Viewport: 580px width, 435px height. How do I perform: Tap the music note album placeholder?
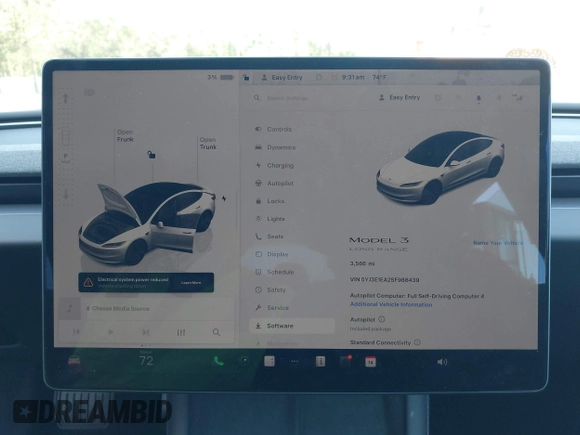click(70, 308)
